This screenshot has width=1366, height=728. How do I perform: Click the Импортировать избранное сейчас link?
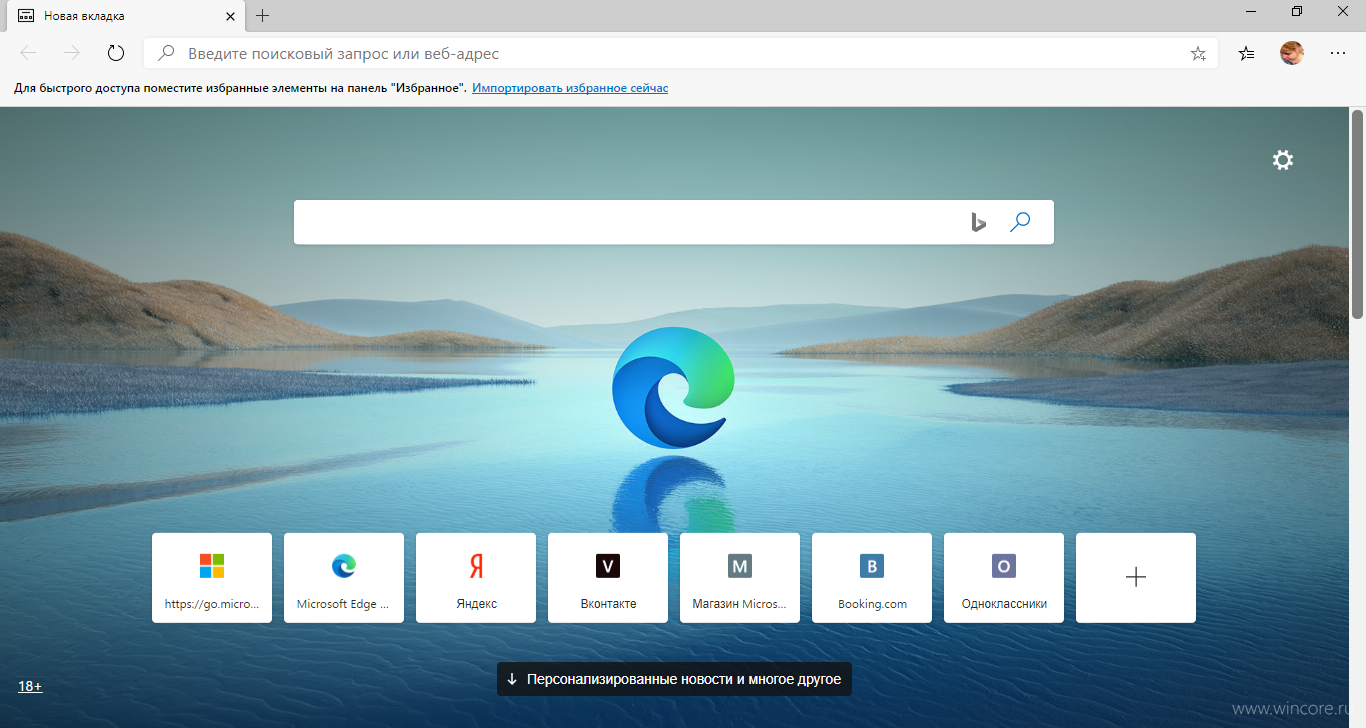tap(570, 88)
